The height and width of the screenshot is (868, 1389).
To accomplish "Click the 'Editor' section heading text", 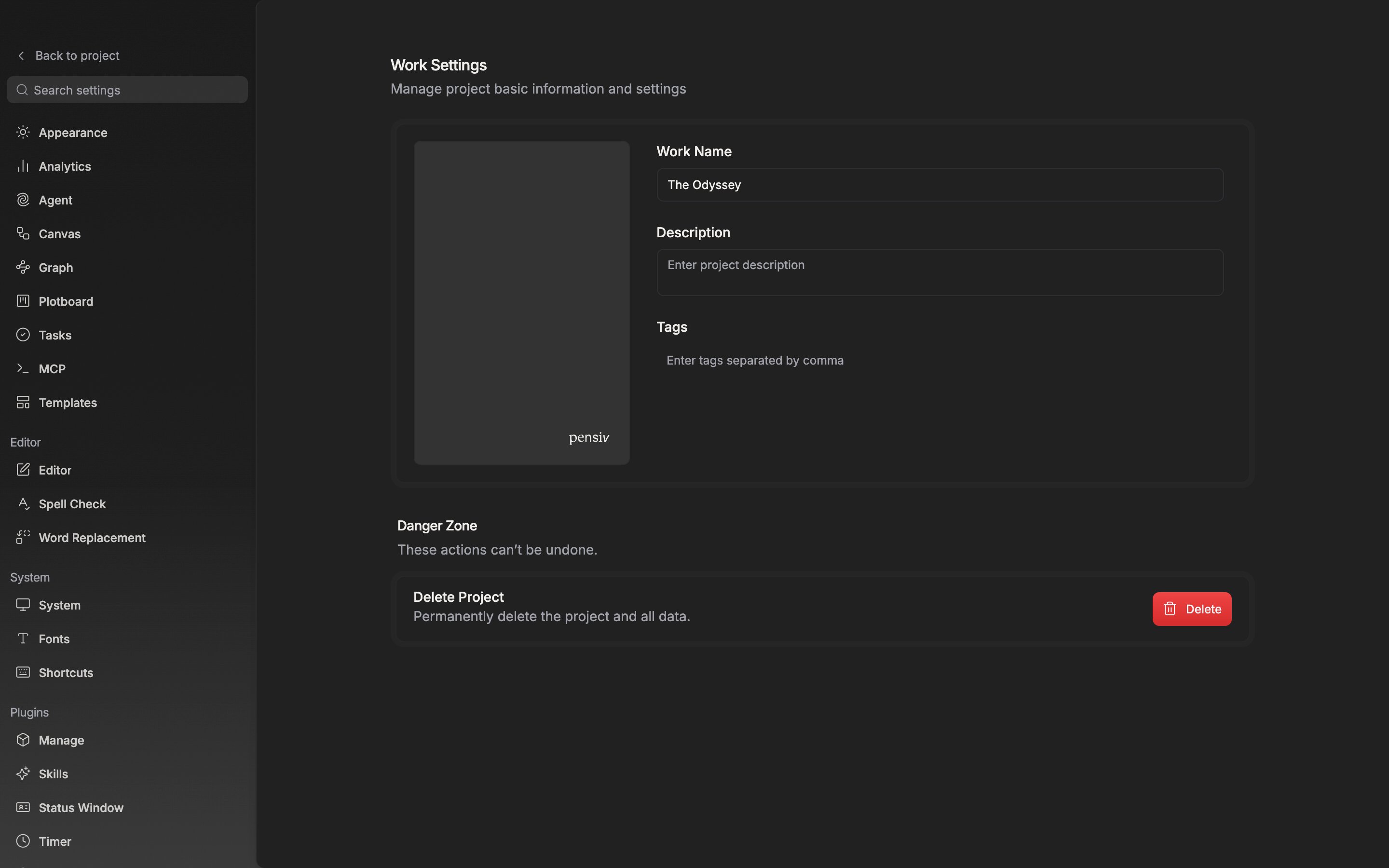I will (x=25, y=442).
